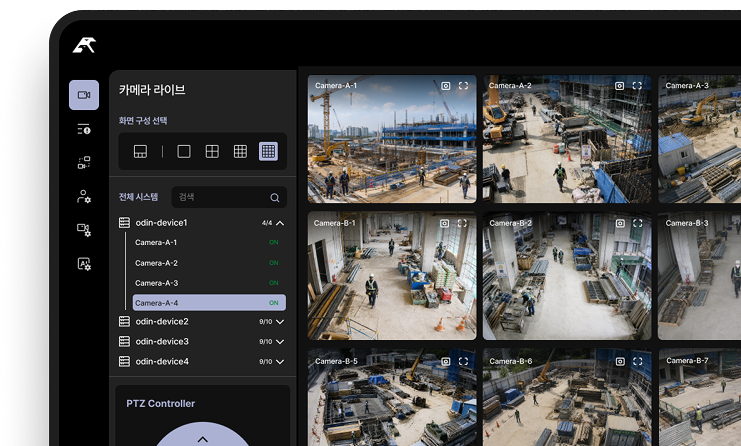Select the Camera-B-3 video tile
Image resolution: width=741 pixels, height=446 pixels.
[699, 275]
